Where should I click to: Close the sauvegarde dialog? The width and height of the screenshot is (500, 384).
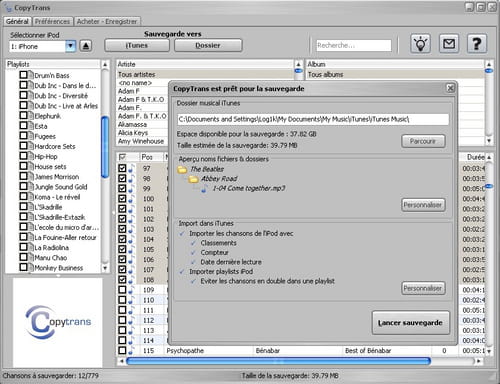[450, 88]
